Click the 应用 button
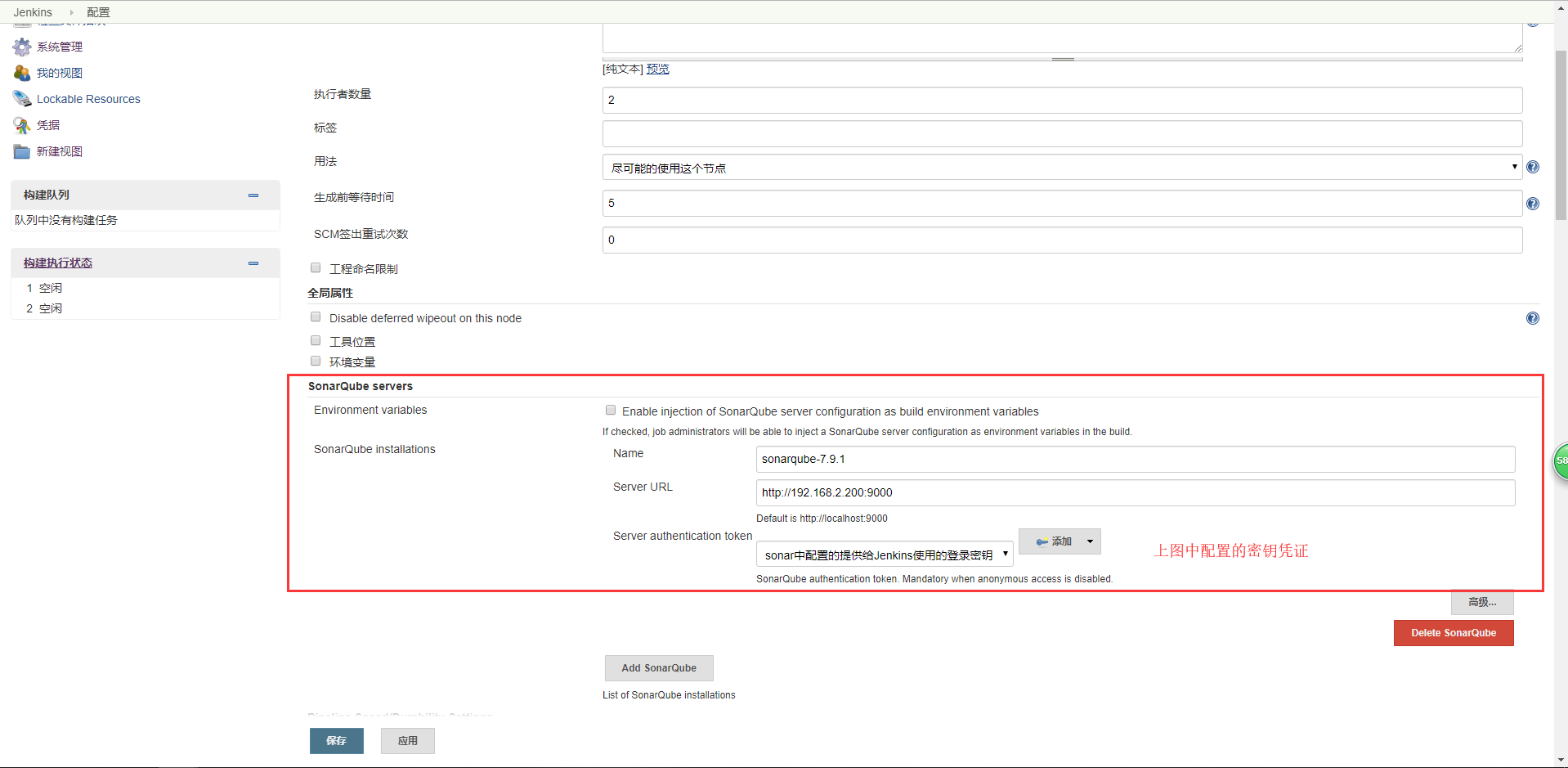Image resolution: width=1568 pixels, height=768 pixels. [408, 741]
